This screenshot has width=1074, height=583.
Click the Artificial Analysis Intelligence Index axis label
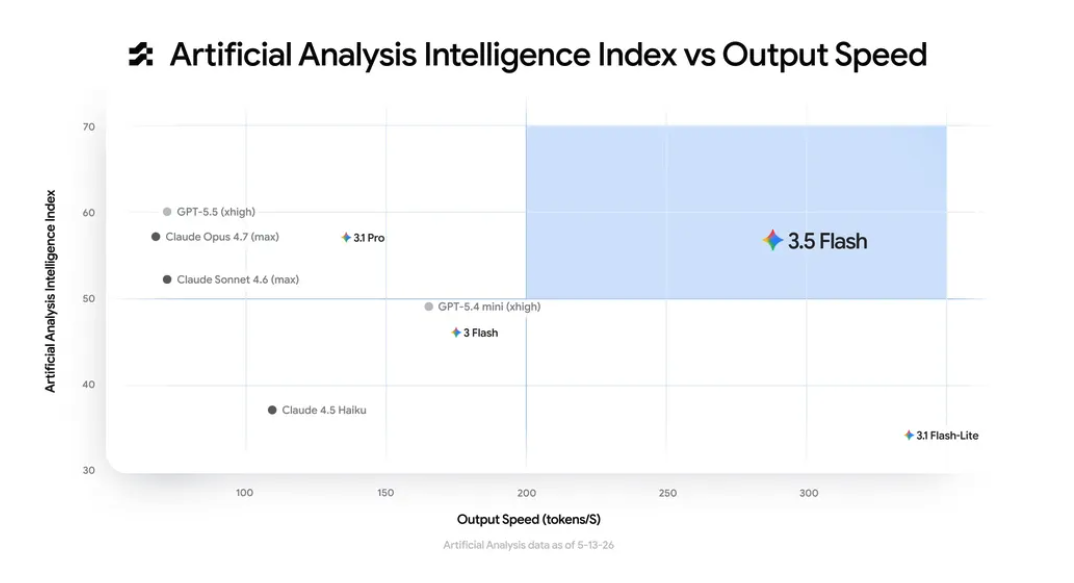[x=50, y=291]
